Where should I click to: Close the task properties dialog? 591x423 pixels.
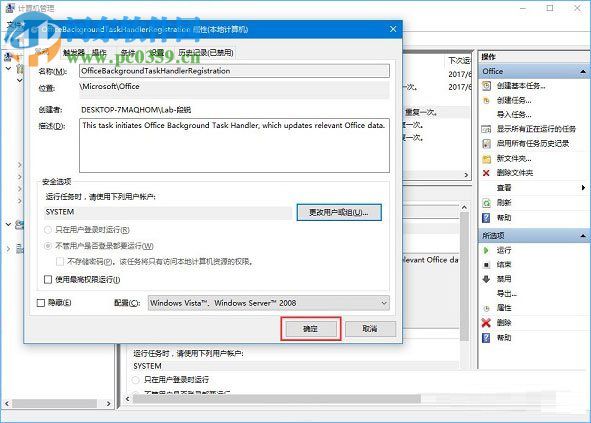point(393,29)
